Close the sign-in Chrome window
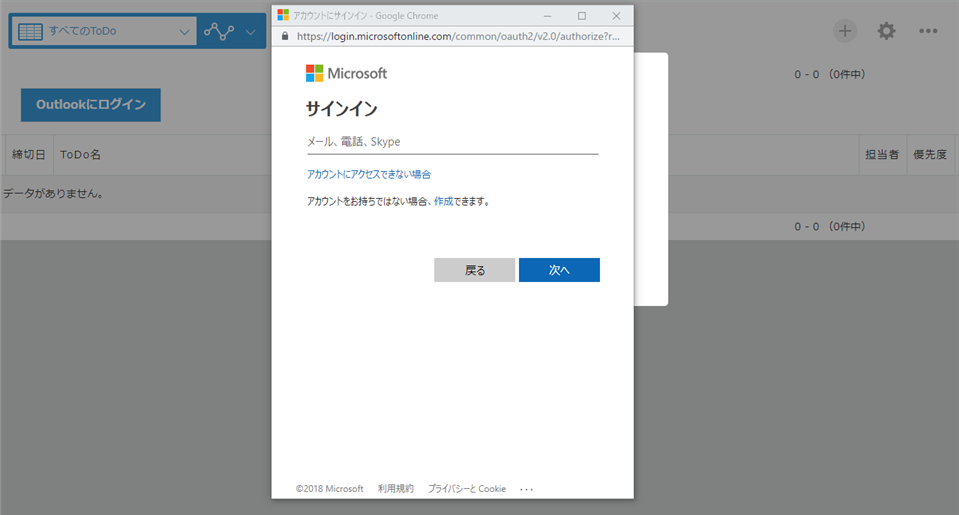Screen dimensions: 959x515 (x=616, y=16)
